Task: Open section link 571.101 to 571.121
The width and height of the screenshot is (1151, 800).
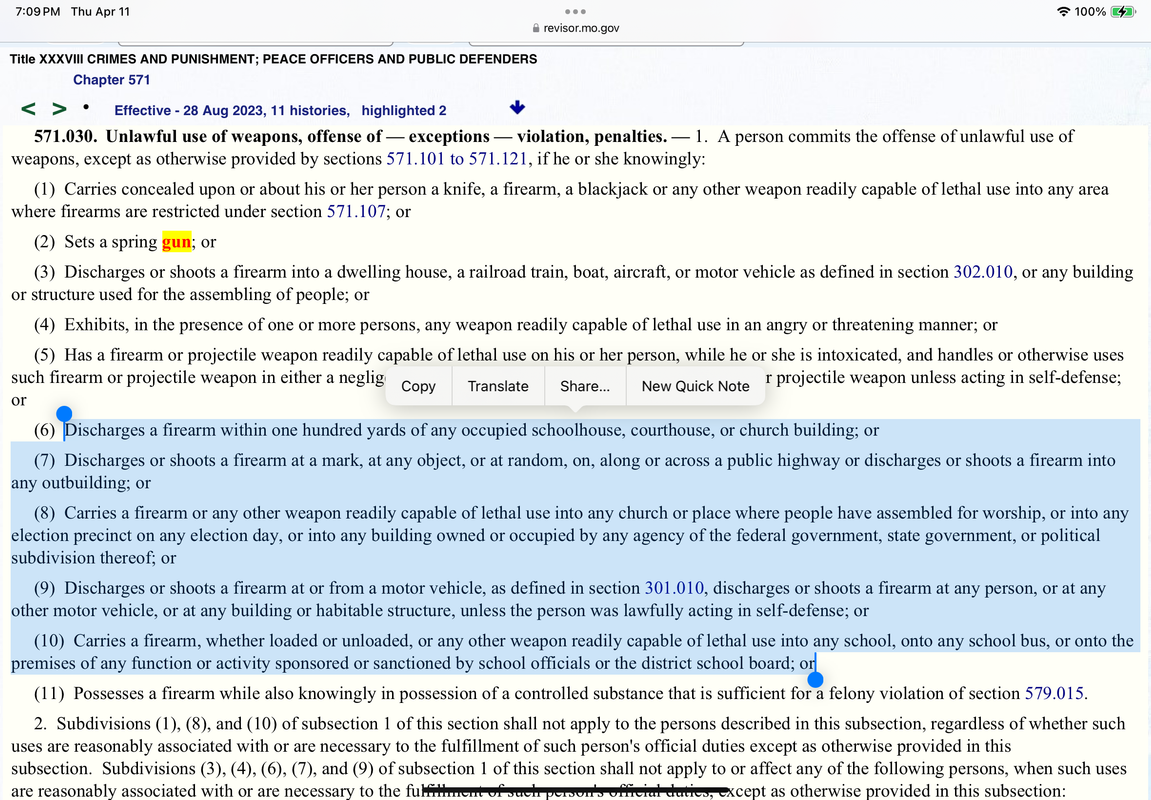Action: click(x=457, y=159)
